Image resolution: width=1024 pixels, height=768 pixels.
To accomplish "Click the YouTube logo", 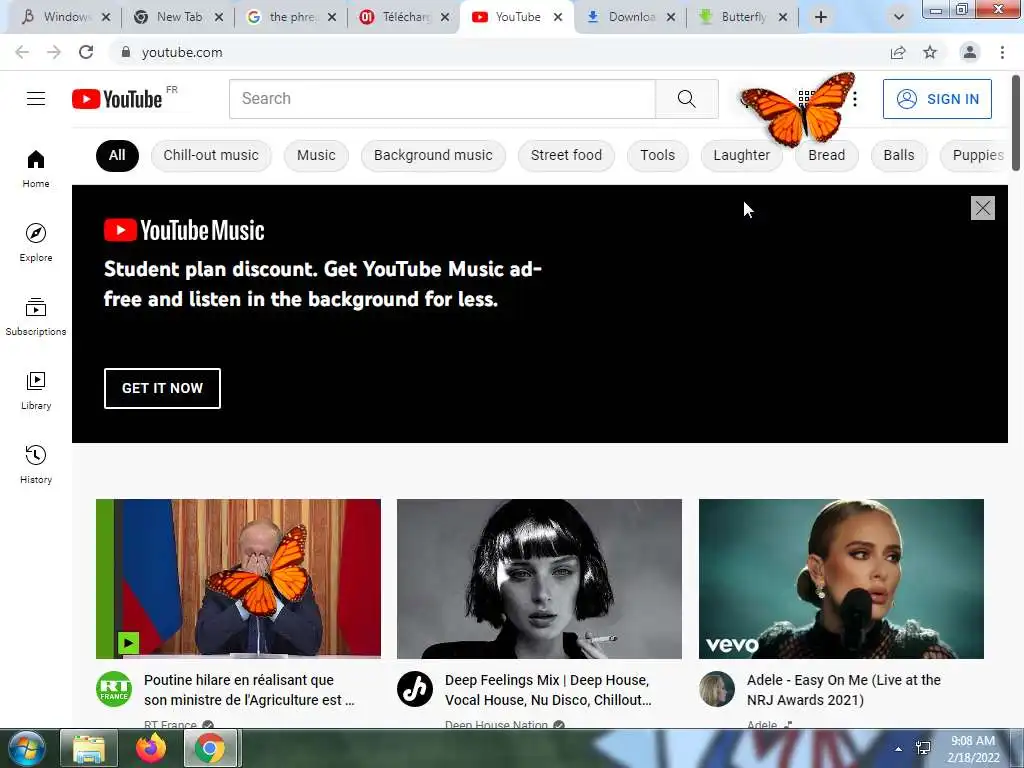I will pos(117,99).
